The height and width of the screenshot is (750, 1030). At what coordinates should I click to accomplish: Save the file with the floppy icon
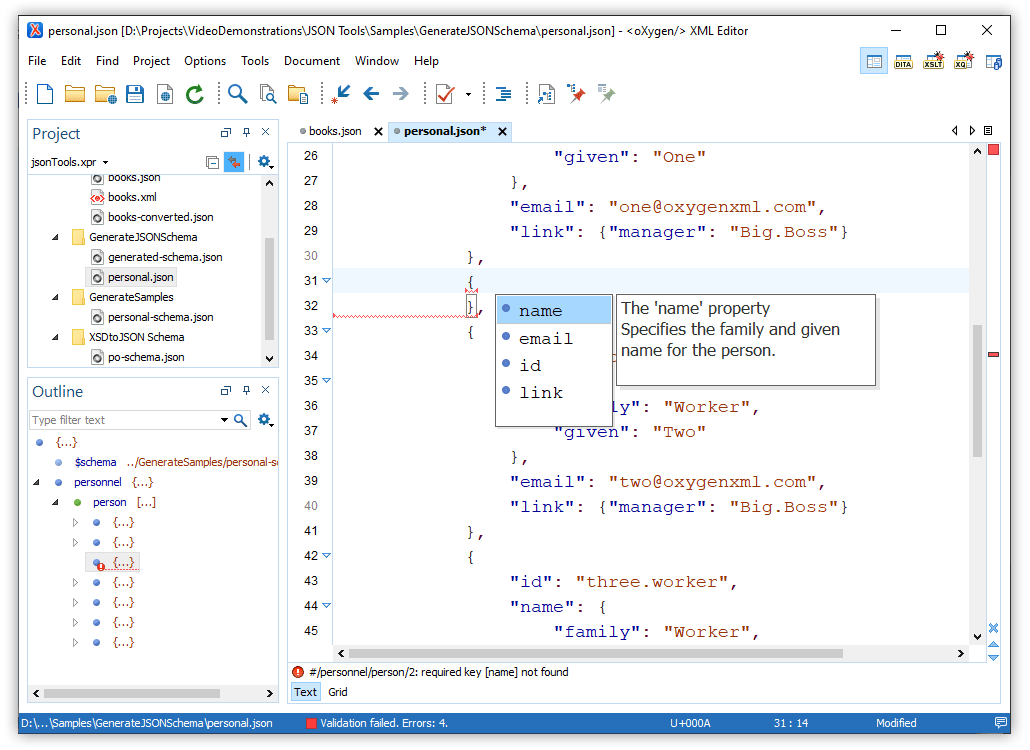point(135,94)
